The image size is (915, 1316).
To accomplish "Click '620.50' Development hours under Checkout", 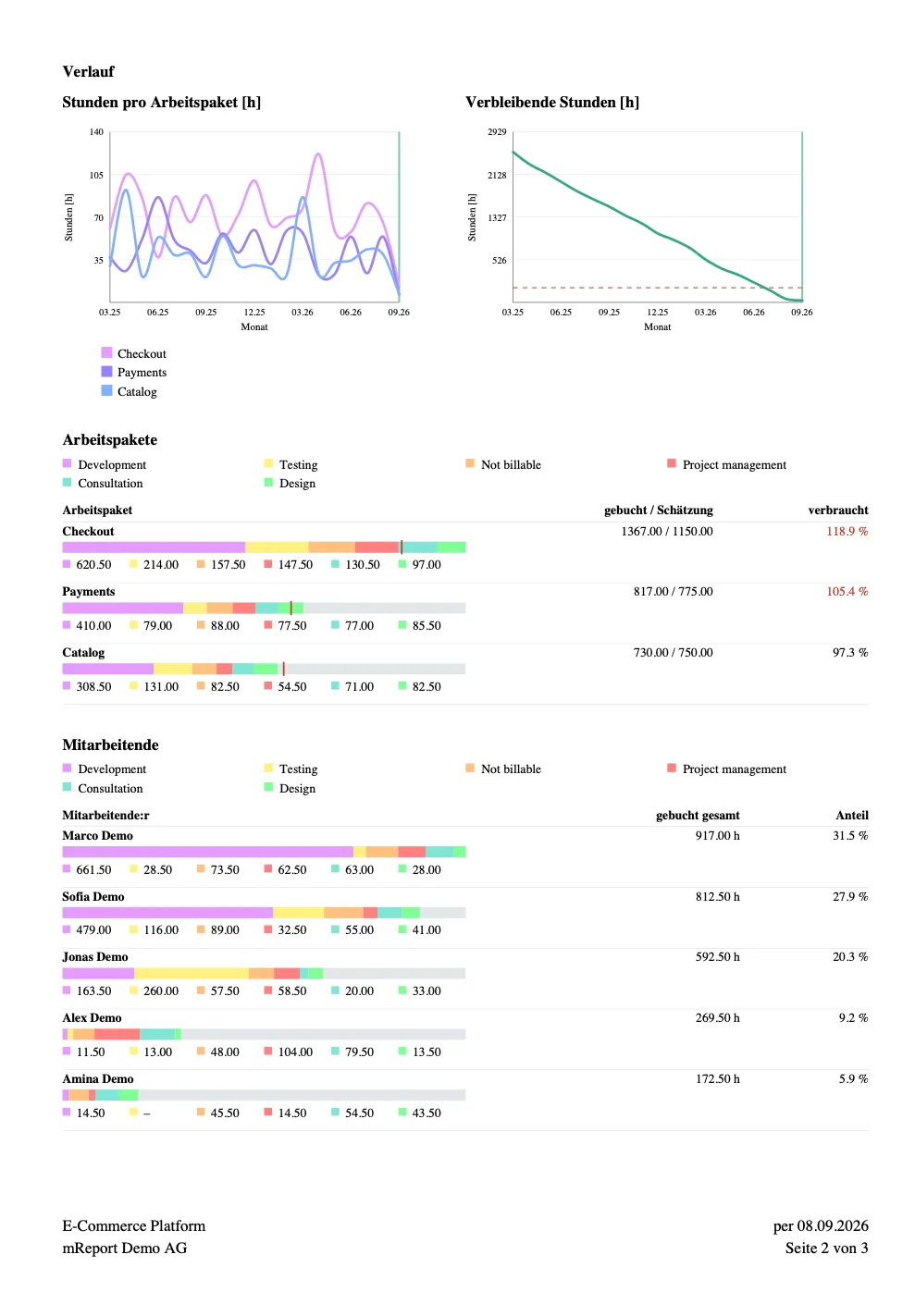I will click(x=93, y=564).
